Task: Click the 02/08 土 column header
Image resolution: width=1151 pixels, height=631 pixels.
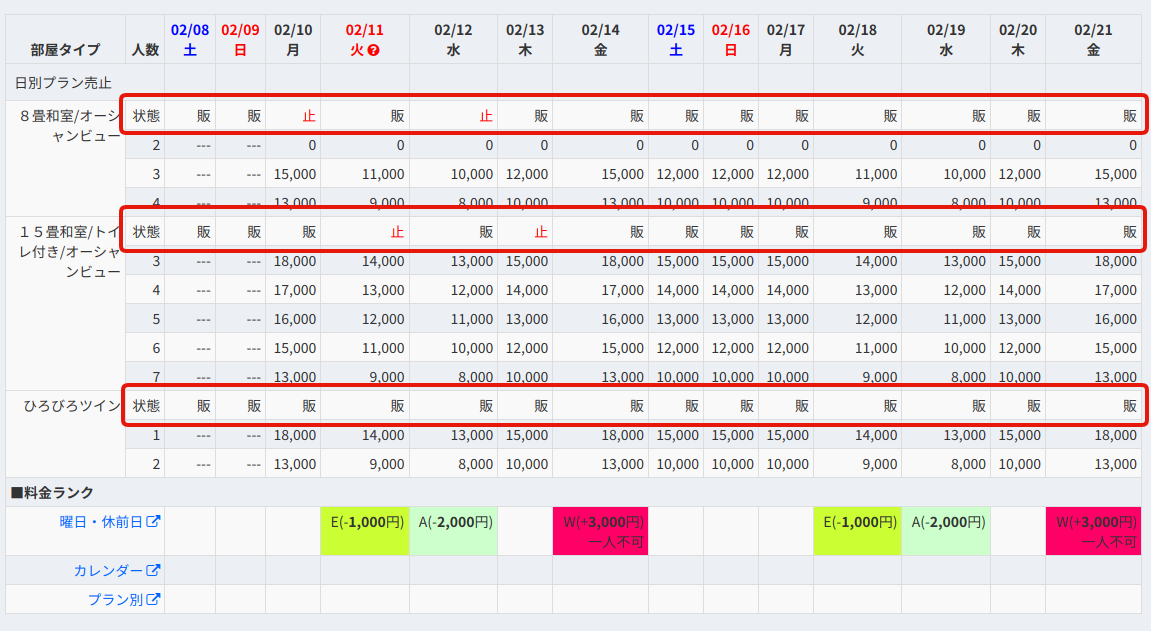Action: coord(190,40)
